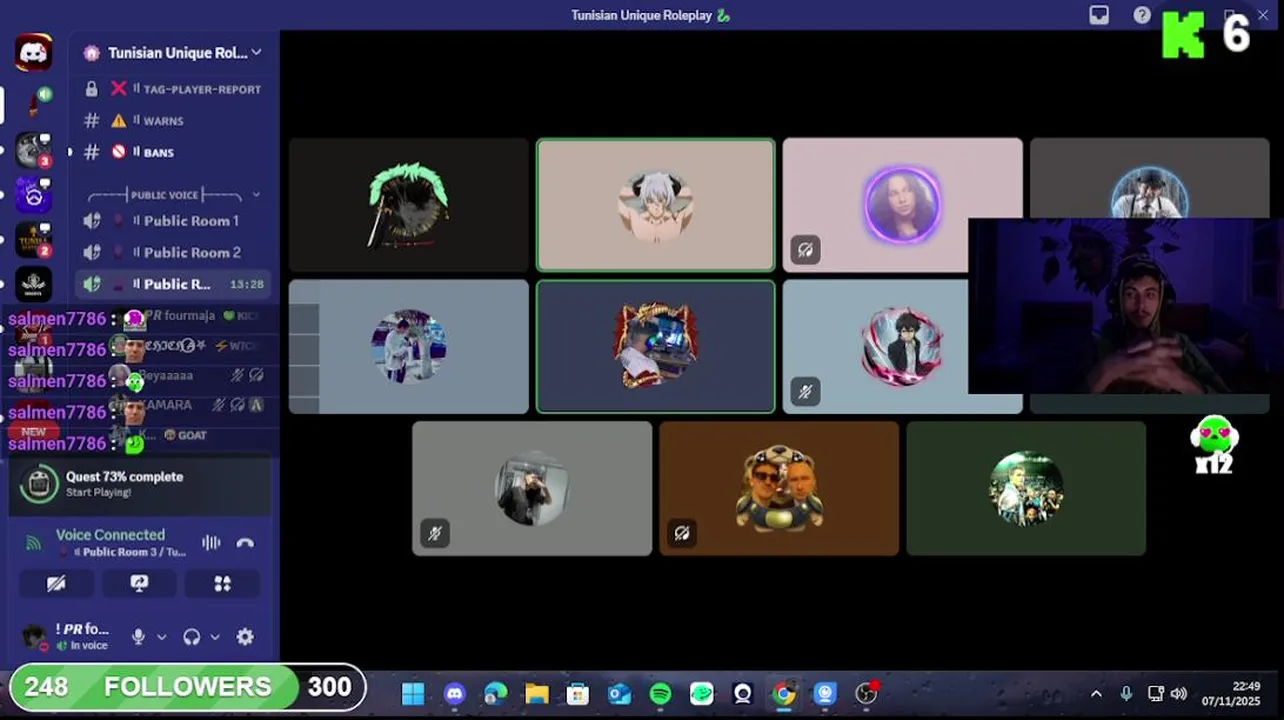Focus muted mirror-selfie avatar tile

pyautogui.click(x=532, y=488)
